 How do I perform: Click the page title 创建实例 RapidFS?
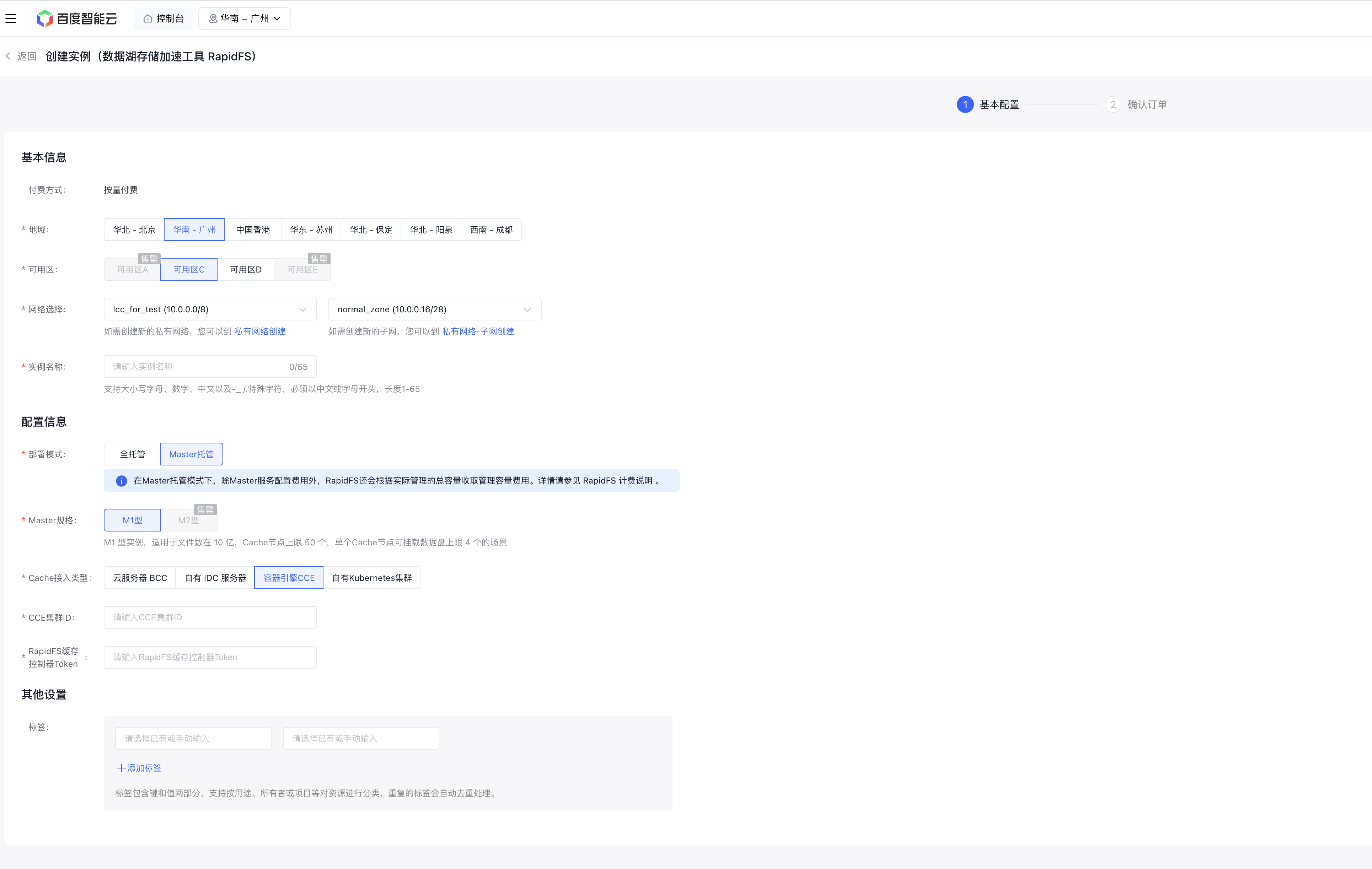pos(151,56)
